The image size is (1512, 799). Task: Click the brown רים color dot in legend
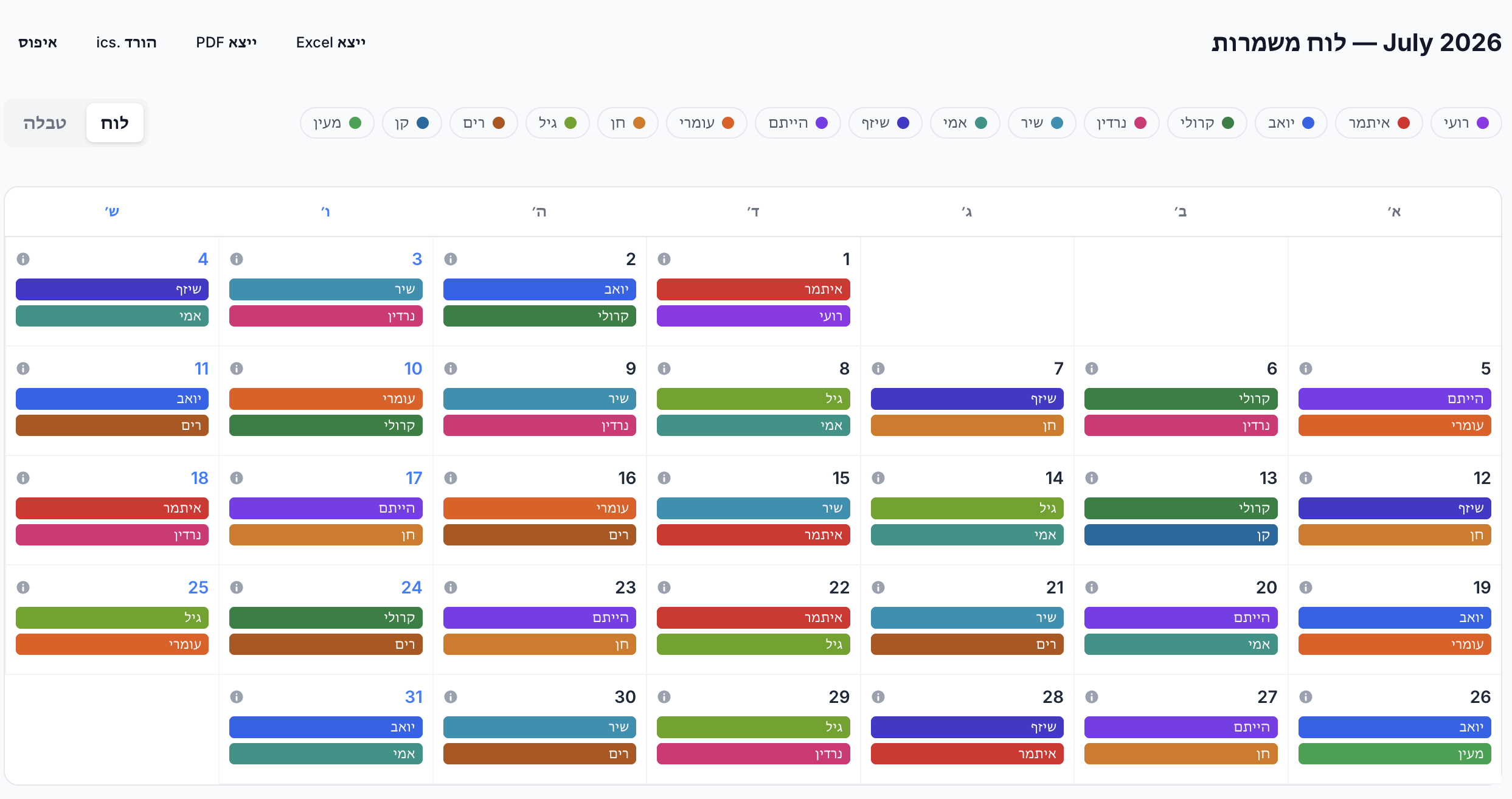coord(499,123)
